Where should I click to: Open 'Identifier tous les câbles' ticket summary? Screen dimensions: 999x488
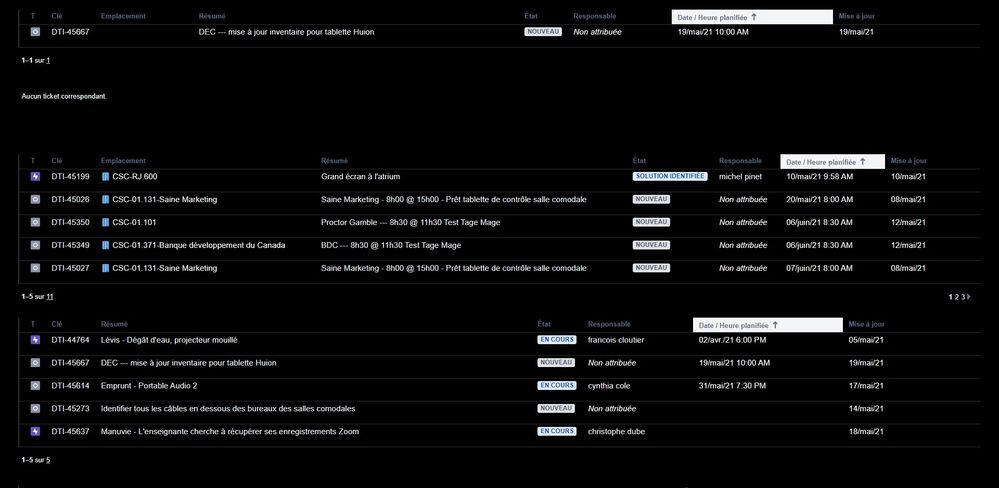[x=228, y=409]
